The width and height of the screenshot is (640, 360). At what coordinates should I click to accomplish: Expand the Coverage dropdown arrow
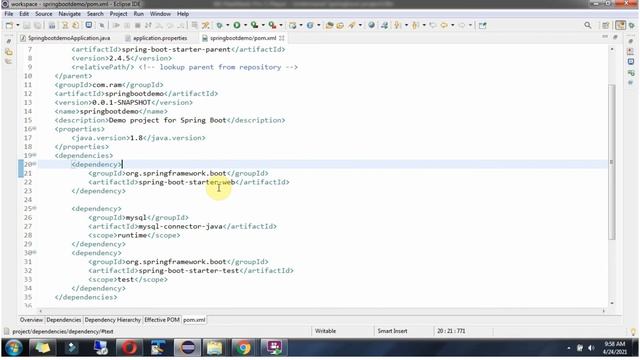263,25
